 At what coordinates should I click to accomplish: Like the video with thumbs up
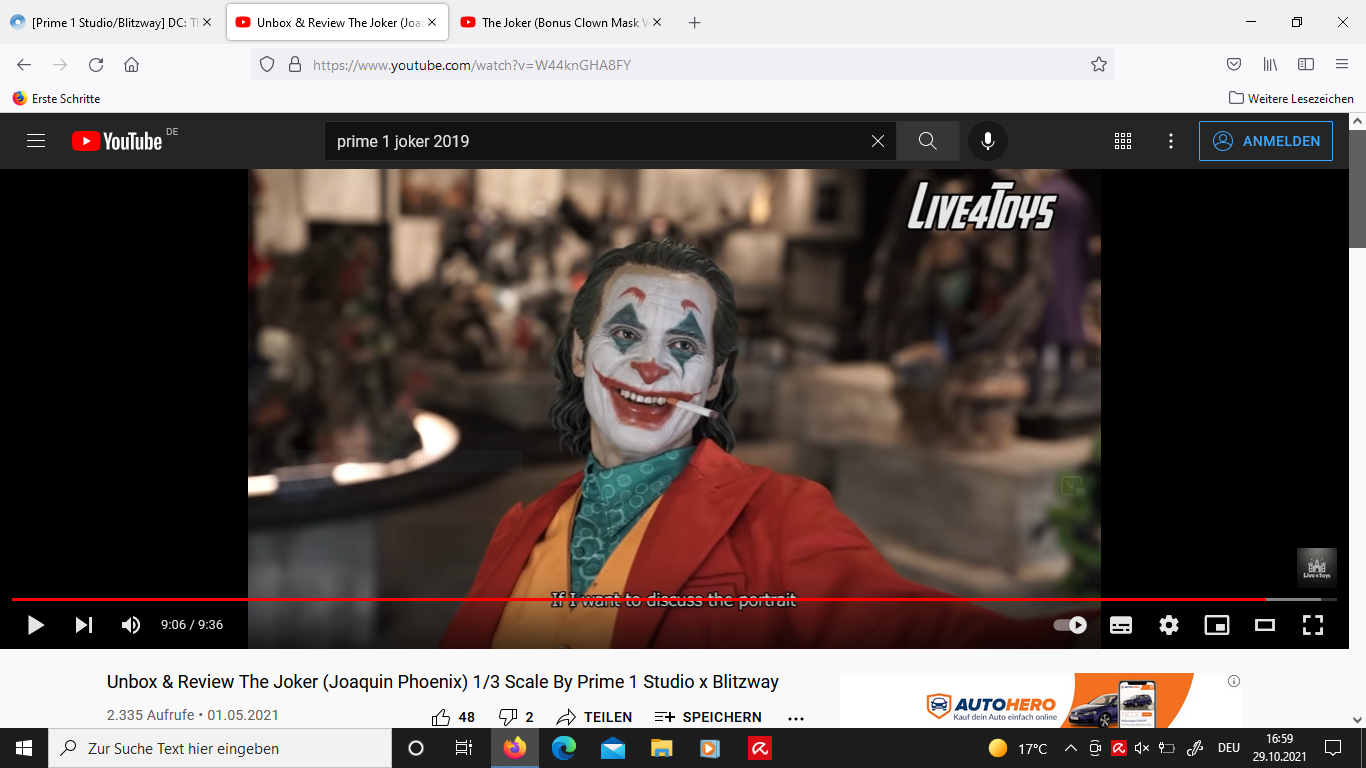pyautogui.click(x=453, y=717)
